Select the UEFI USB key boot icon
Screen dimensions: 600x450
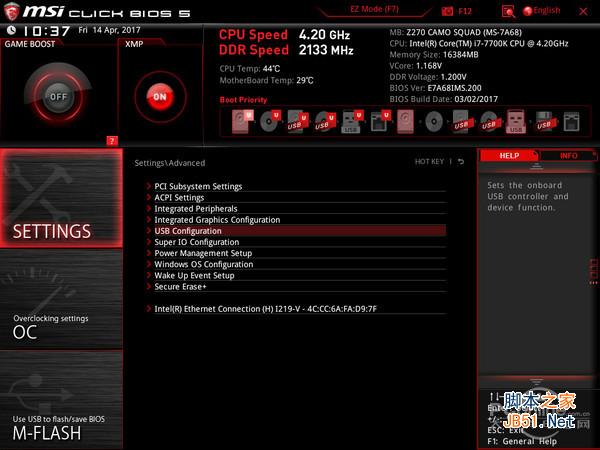pos(352,122)
